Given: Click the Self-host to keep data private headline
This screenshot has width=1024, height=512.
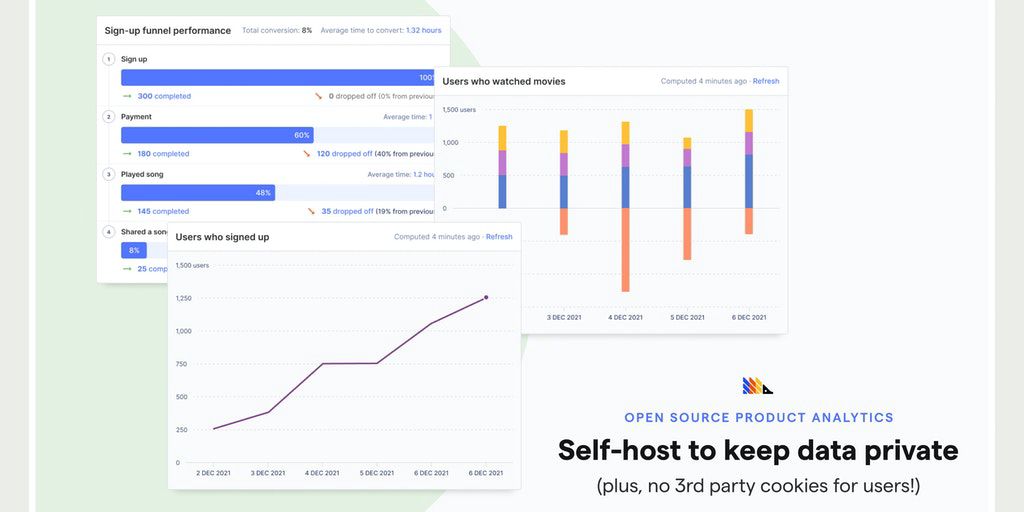Looking at the screenshot, I should point(758,451).
